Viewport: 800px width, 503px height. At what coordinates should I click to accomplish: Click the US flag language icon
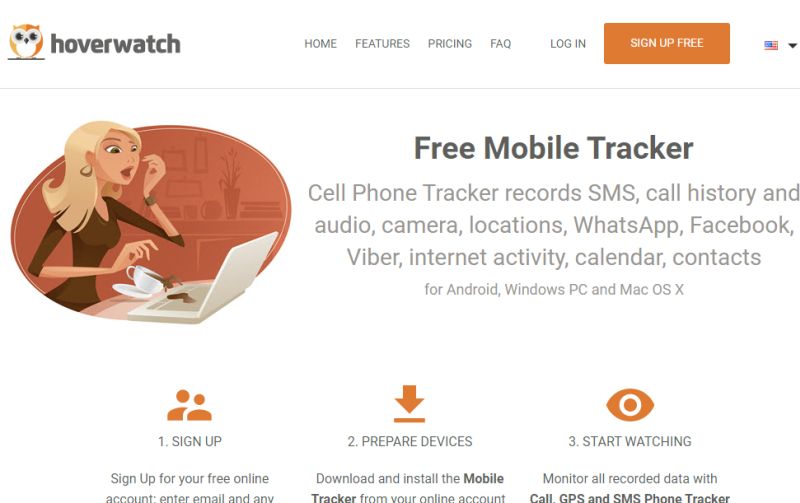click(771, 45)
